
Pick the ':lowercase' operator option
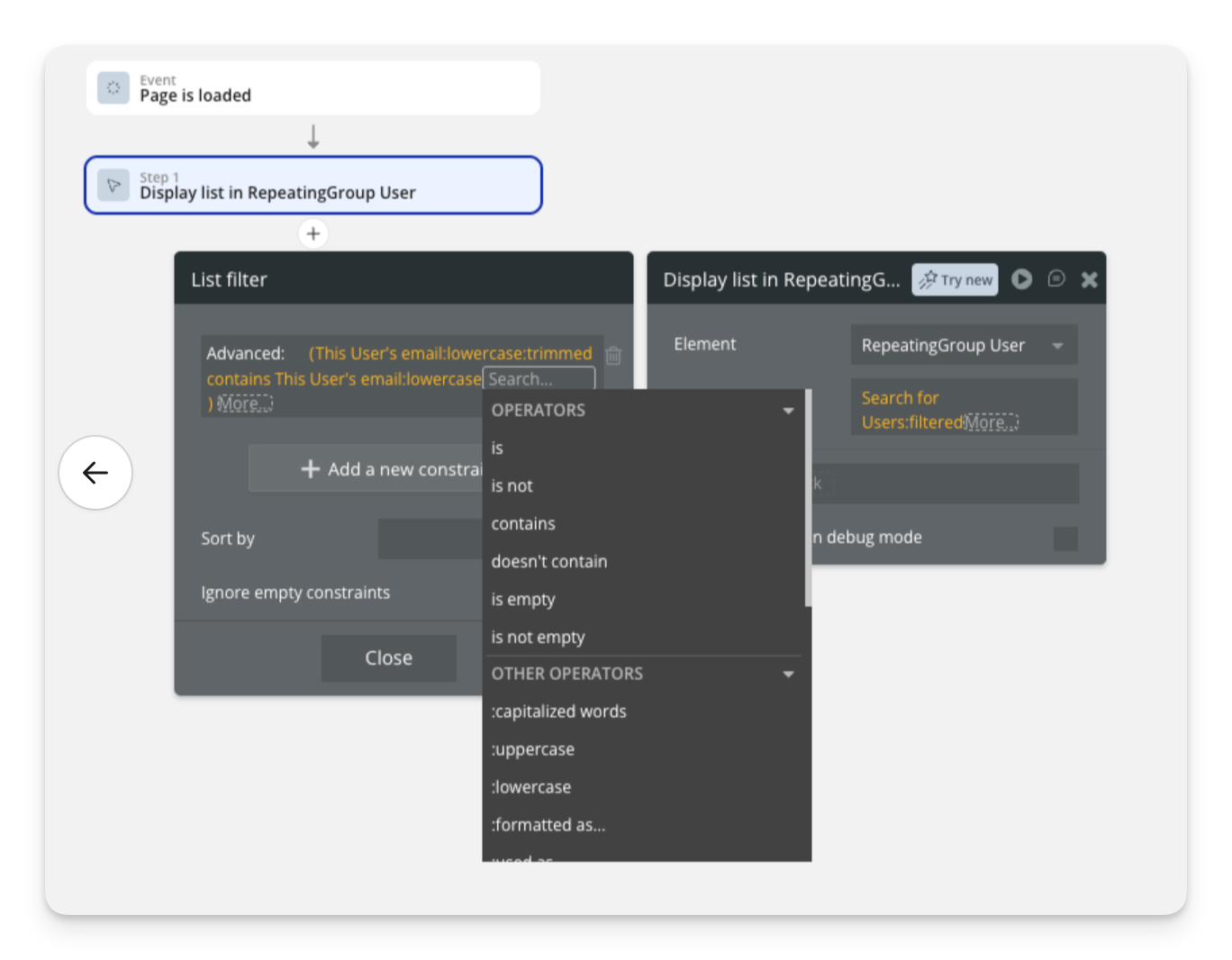[531, 787]
